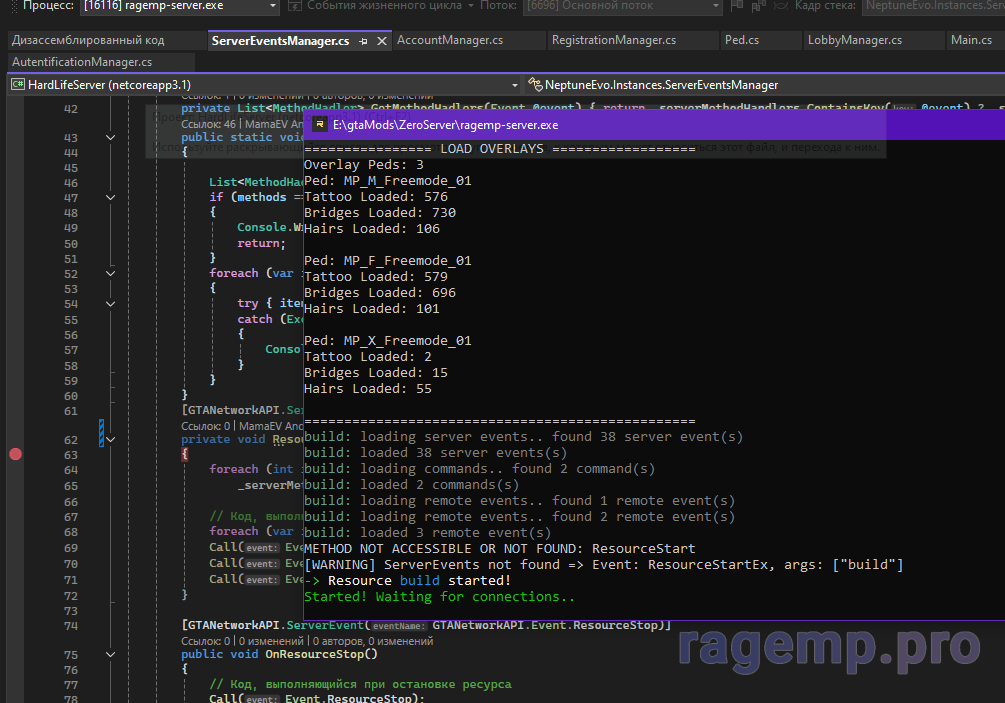Image resolution: width=1005 pixels, height=703 pixels.
Task: Expand the HardLifeServer (netcoreapp3.1) project dropdown
Action: coord(515,85)
